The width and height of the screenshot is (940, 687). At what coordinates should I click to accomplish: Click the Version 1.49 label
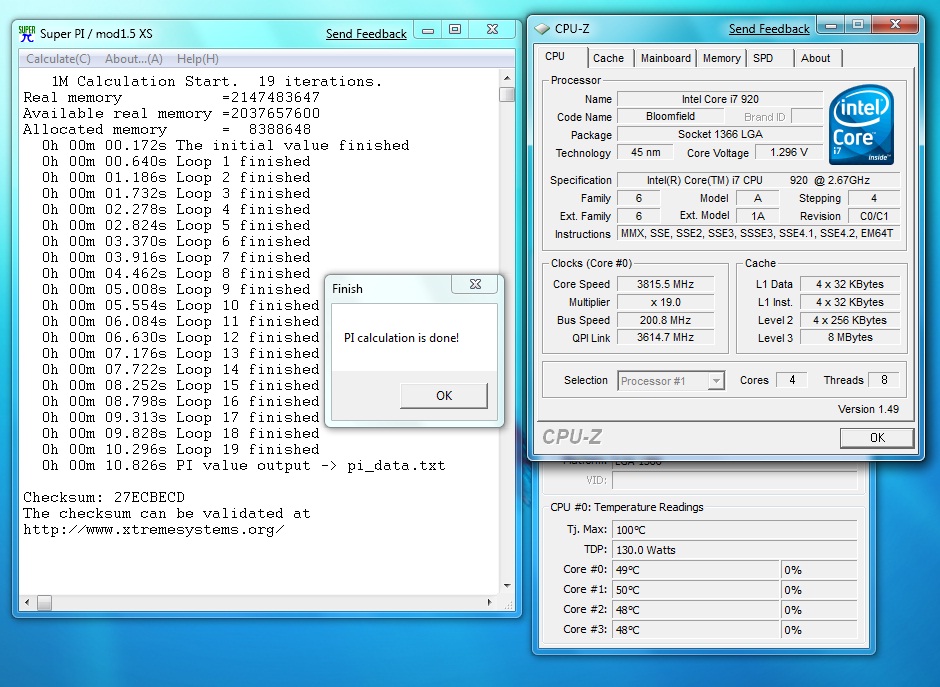click(x=868, y=409)
